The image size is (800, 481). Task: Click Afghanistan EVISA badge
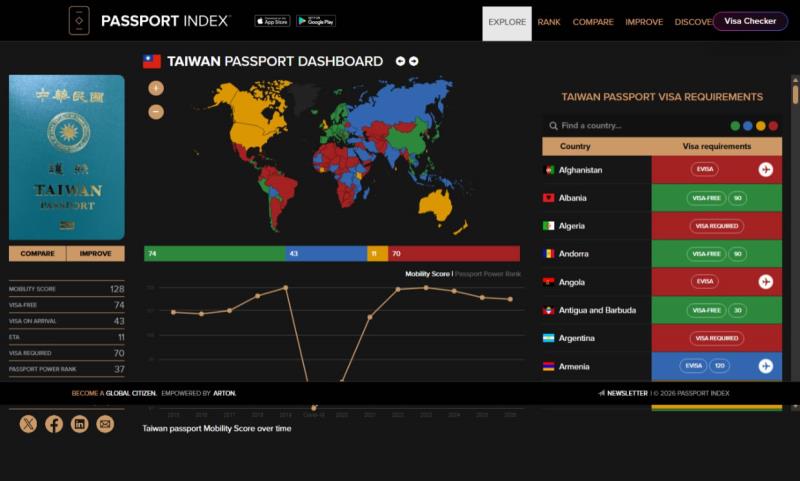coord(705,169)
